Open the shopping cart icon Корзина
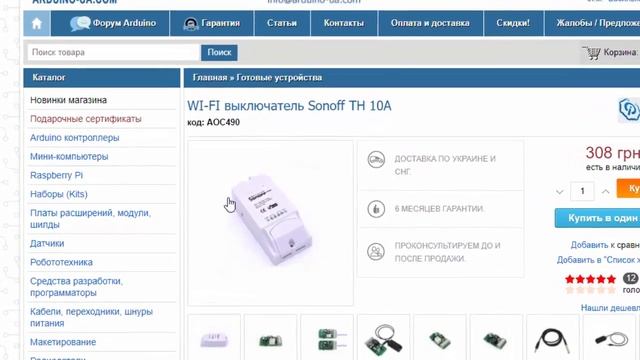This screenshot has height=360, width=640. 591,53
